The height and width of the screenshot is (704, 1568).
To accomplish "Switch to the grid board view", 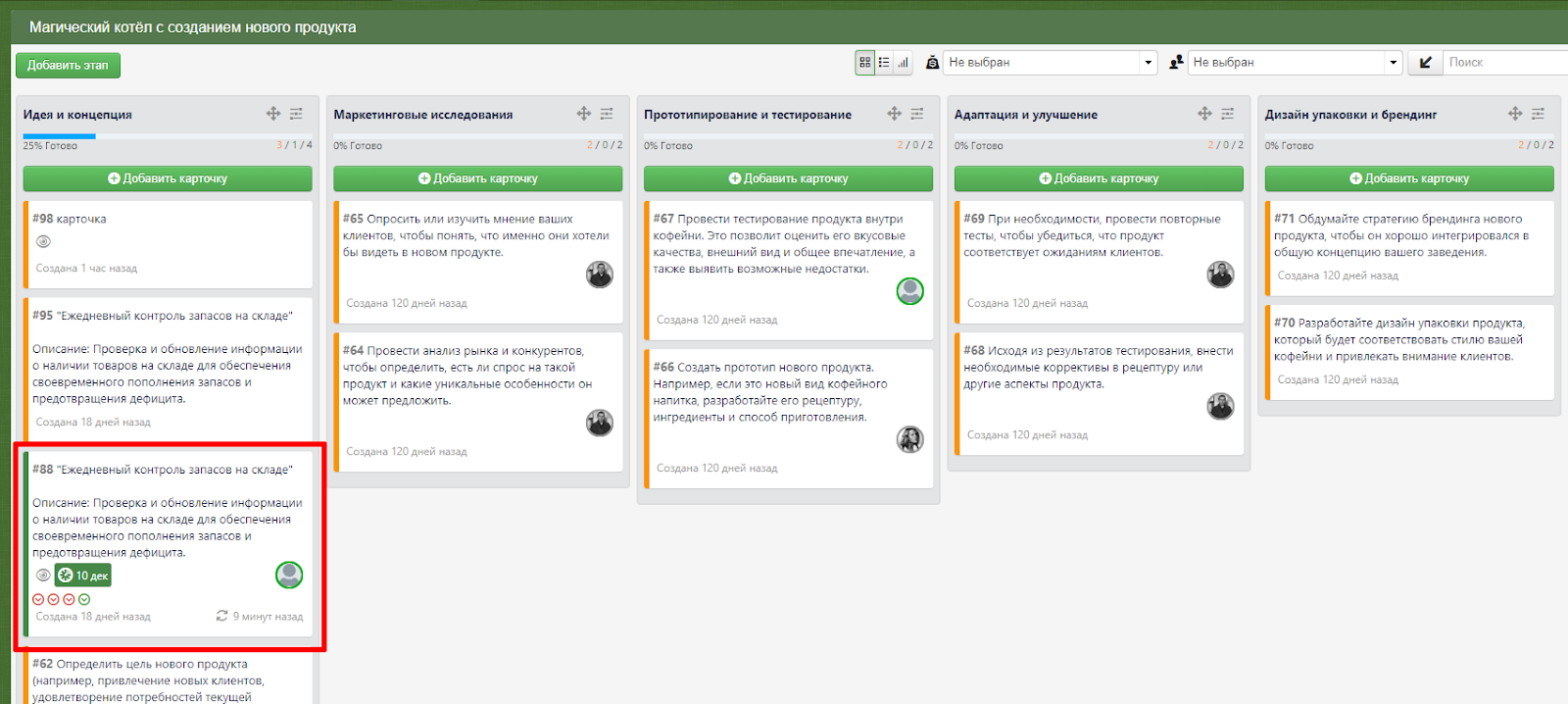I will 864,62.
